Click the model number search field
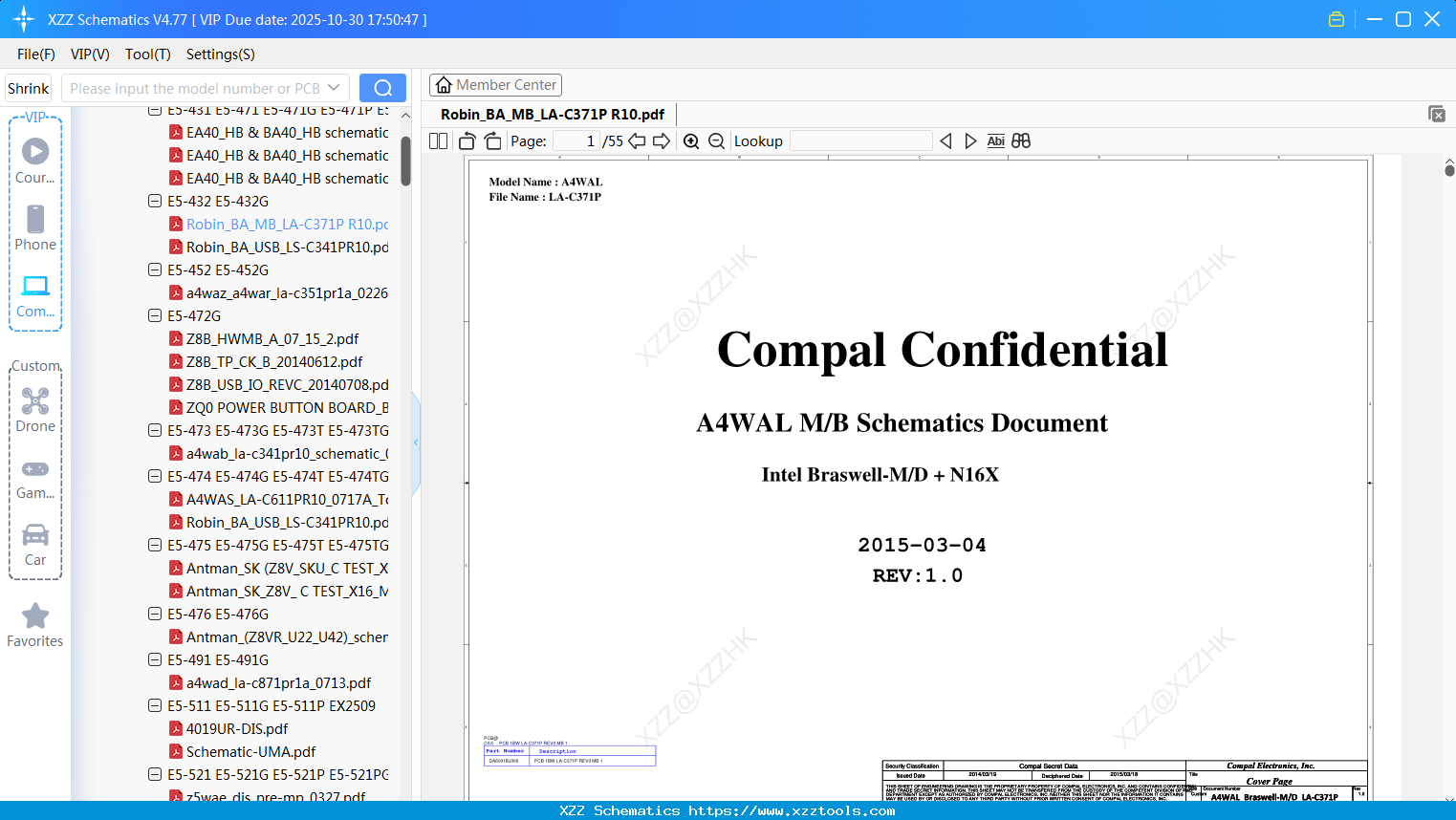The height and width of the screenshot is (820, 1456). point(195,88)
